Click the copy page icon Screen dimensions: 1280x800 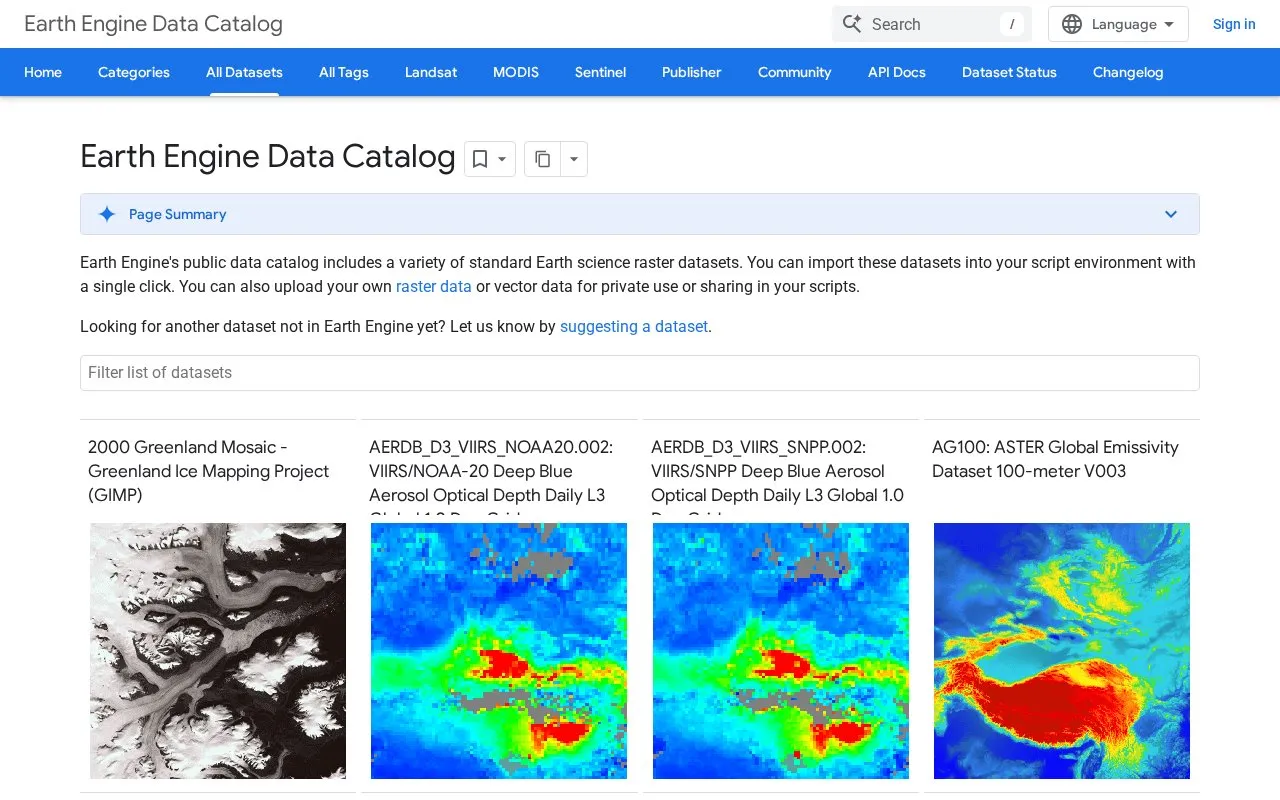542,159
